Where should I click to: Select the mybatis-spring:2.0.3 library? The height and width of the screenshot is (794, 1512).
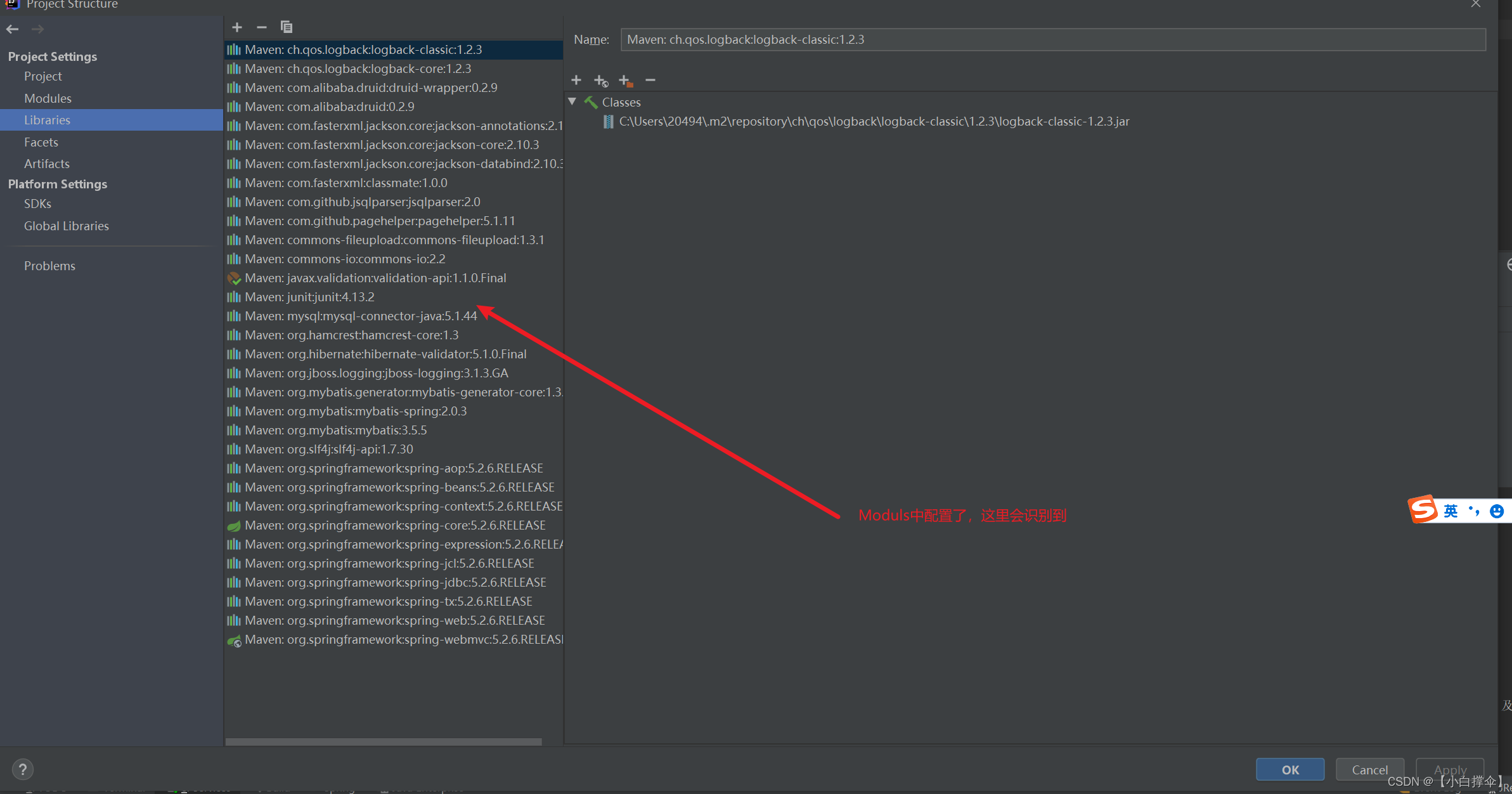393,411
